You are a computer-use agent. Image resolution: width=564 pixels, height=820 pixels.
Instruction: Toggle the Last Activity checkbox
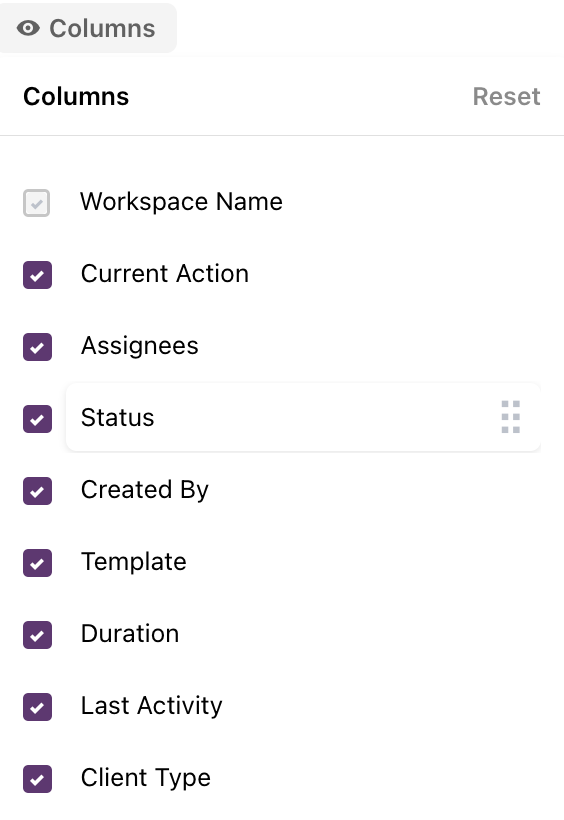[37, 707]
